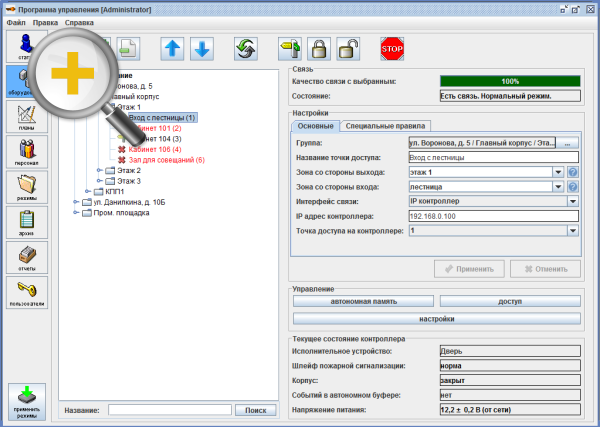Screen dimensions: 600x427
Task: Click the closed padlock toolbar icon
Action: (x=319, y=48)
